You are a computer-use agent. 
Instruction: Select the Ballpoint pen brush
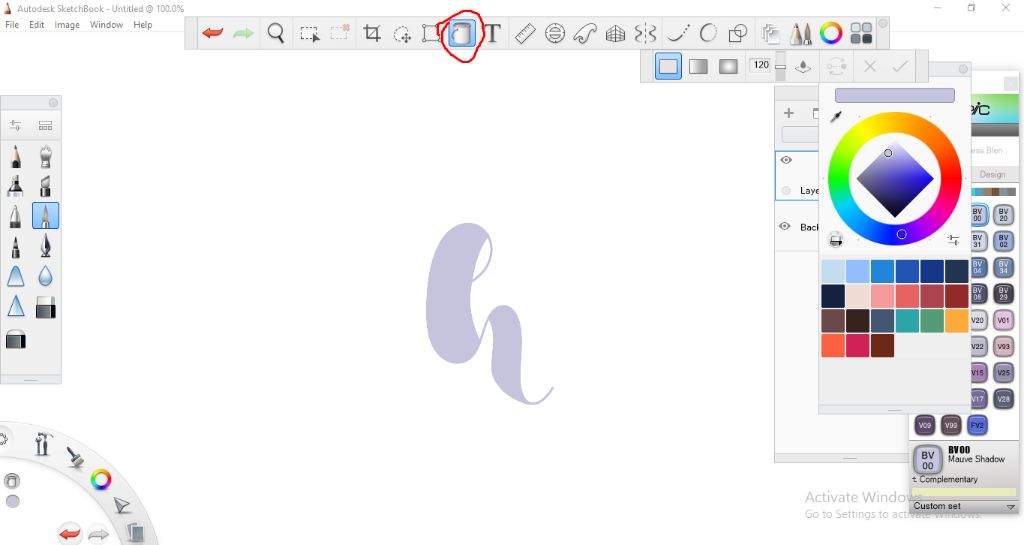click(16, 216)
